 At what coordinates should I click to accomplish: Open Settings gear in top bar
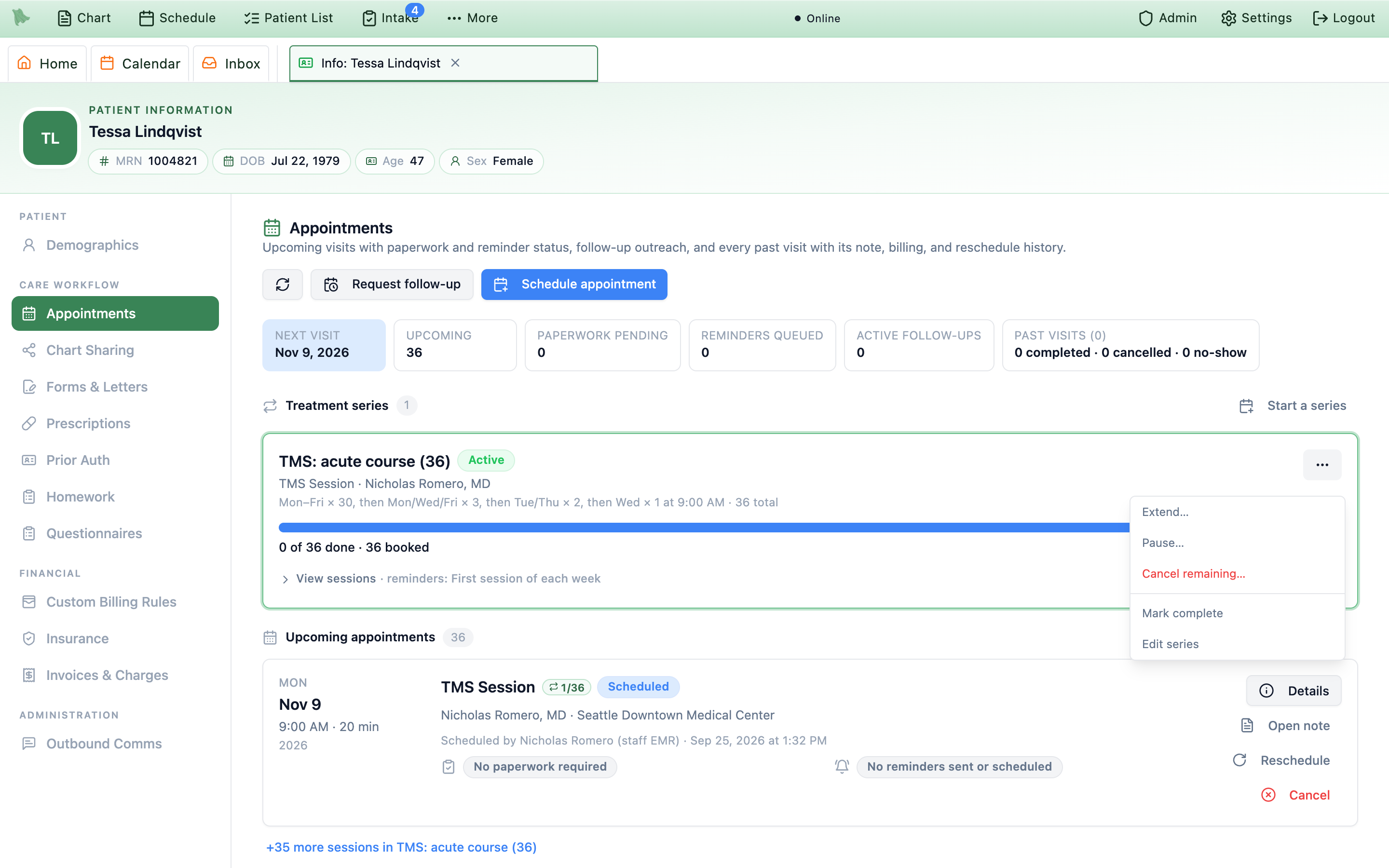[1256, 18]
